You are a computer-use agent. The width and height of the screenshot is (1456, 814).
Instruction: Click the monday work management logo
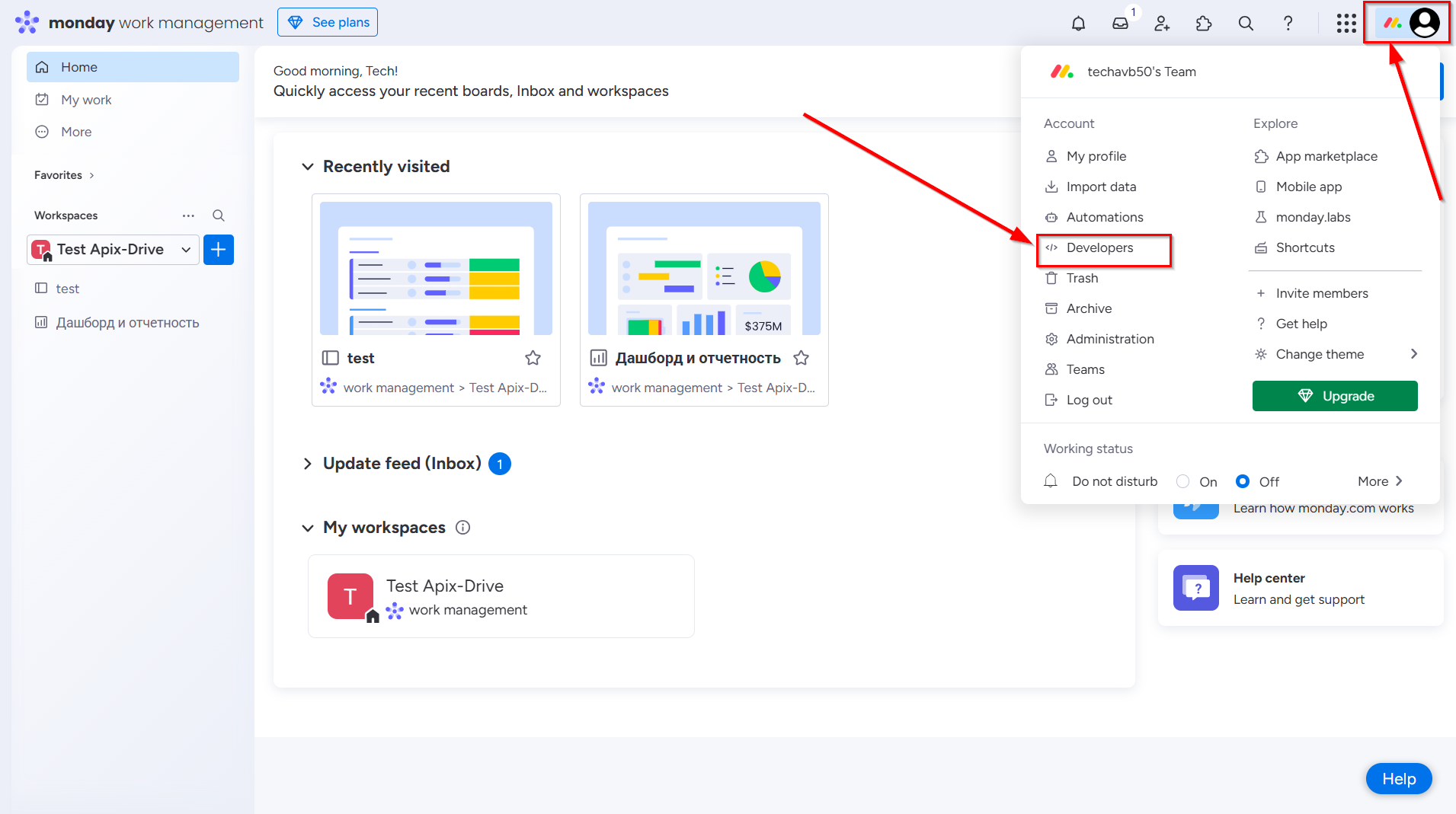[x=139, y=22]
